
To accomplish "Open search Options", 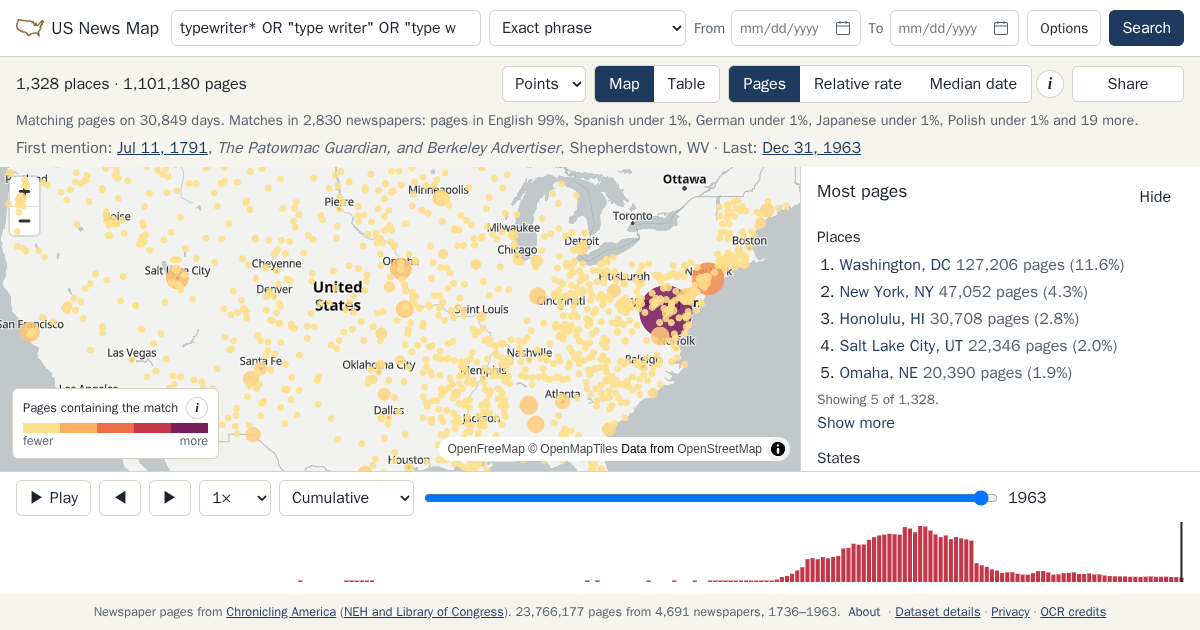I will [1064, 28].
